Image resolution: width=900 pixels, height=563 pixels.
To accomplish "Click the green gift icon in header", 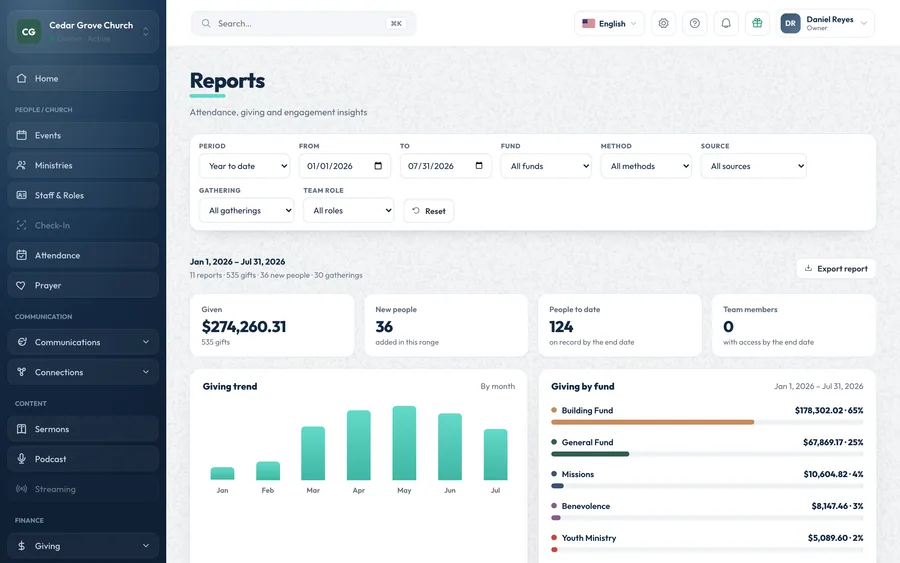I will [x=758, y=24].
